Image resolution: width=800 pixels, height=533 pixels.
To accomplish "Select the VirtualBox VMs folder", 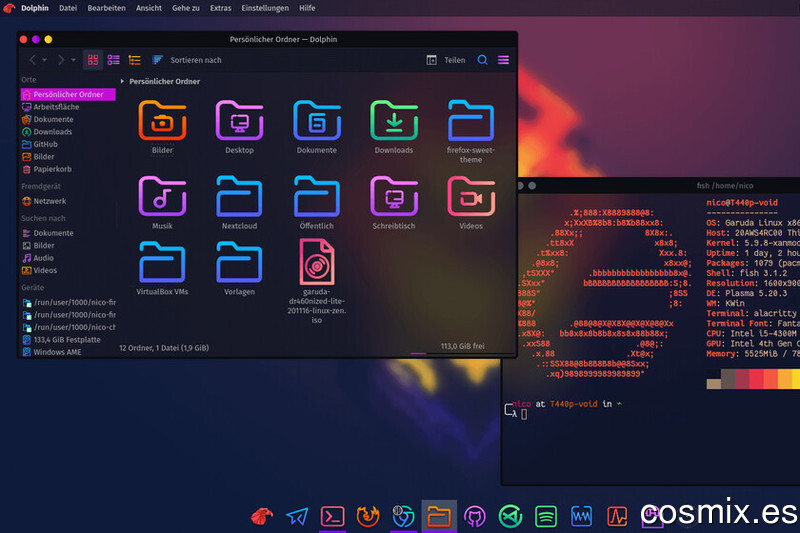I will coord(162,262).
